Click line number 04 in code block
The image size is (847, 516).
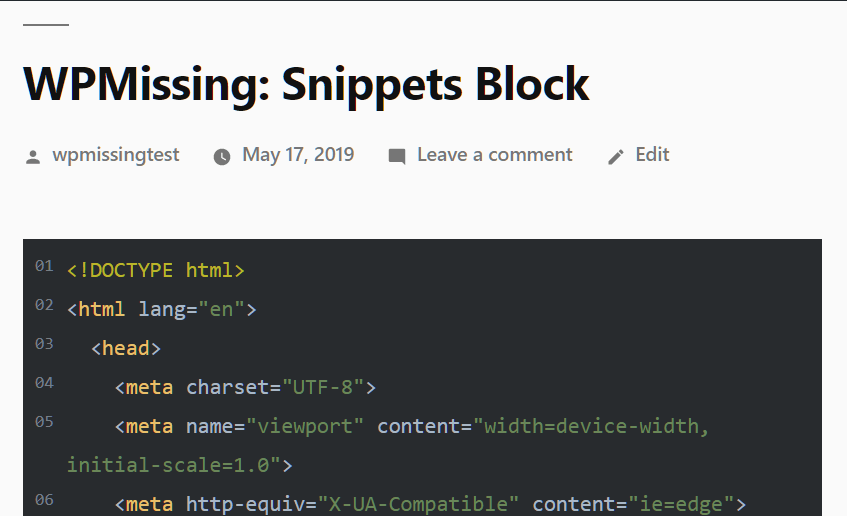click(x=44, y=383)
